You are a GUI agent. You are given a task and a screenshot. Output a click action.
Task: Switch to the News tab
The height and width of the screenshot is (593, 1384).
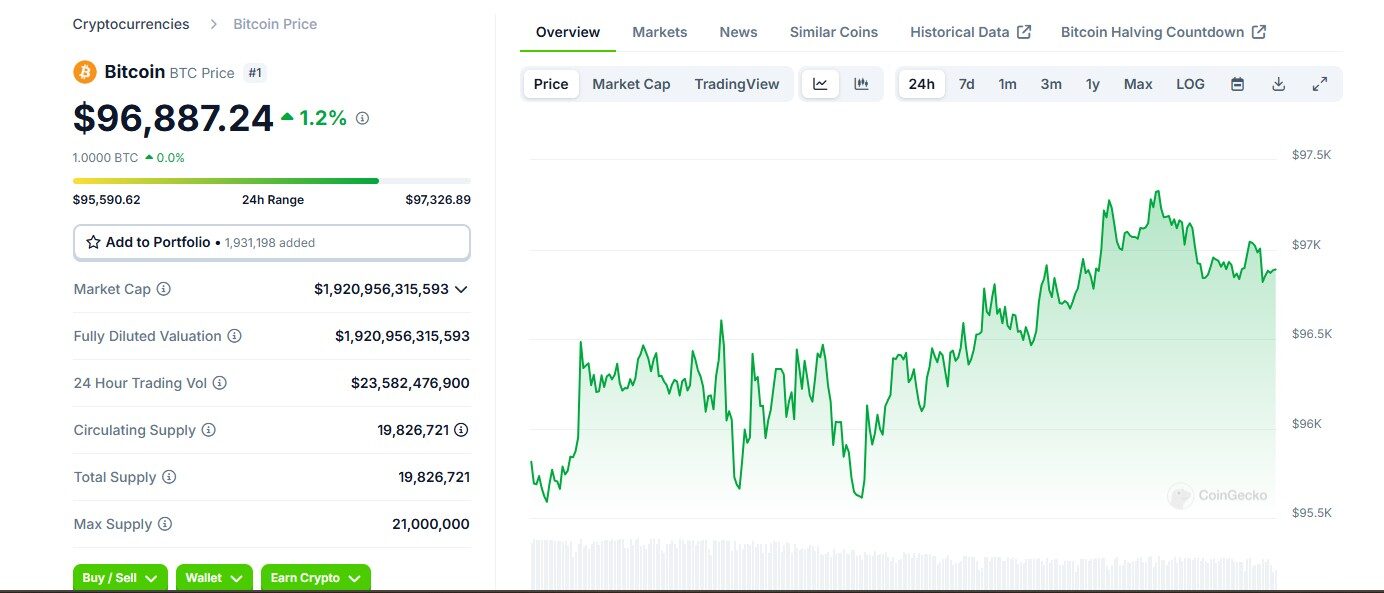coord(738,32)
